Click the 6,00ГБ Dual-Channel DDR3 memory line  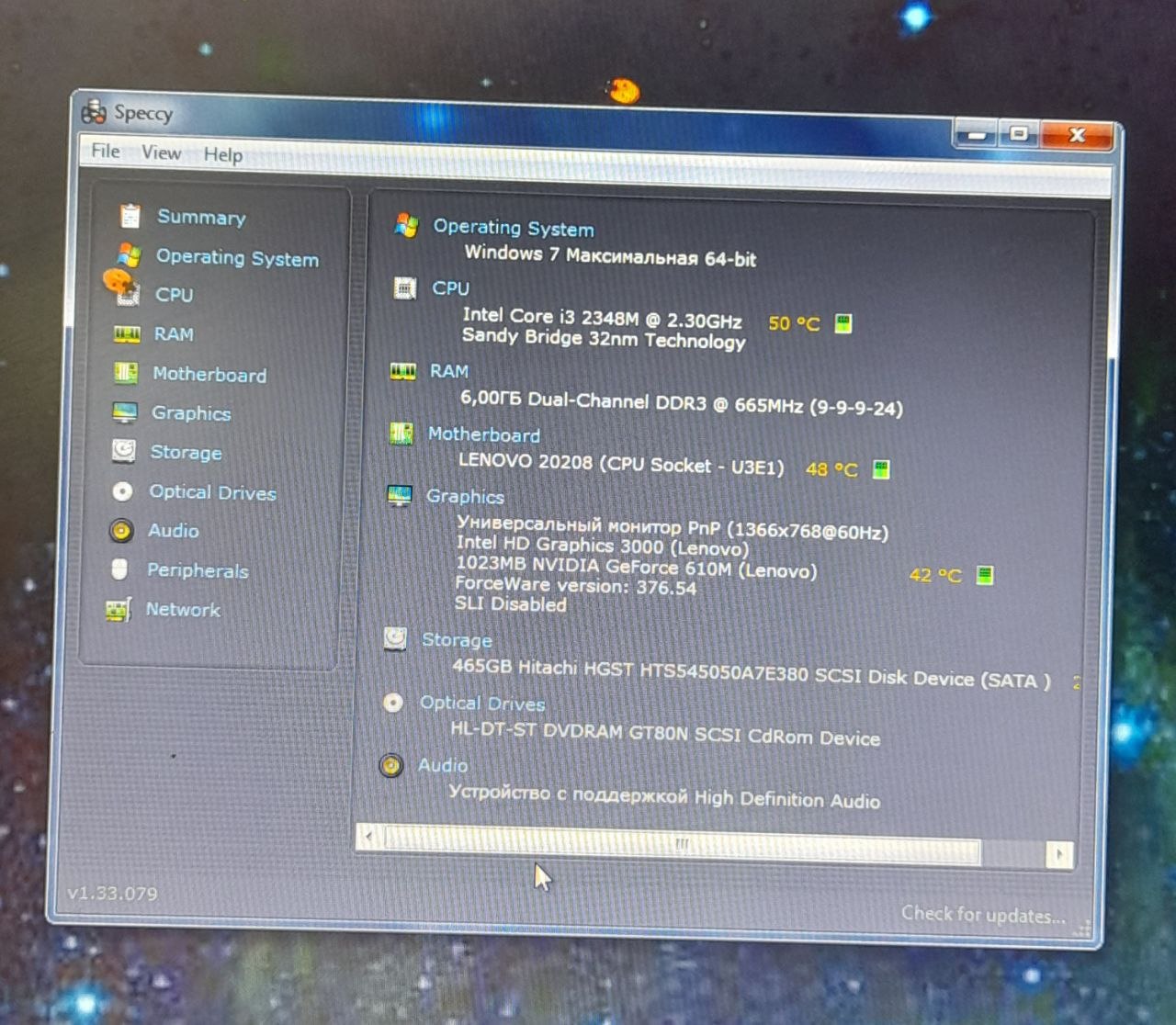[681, 403]
